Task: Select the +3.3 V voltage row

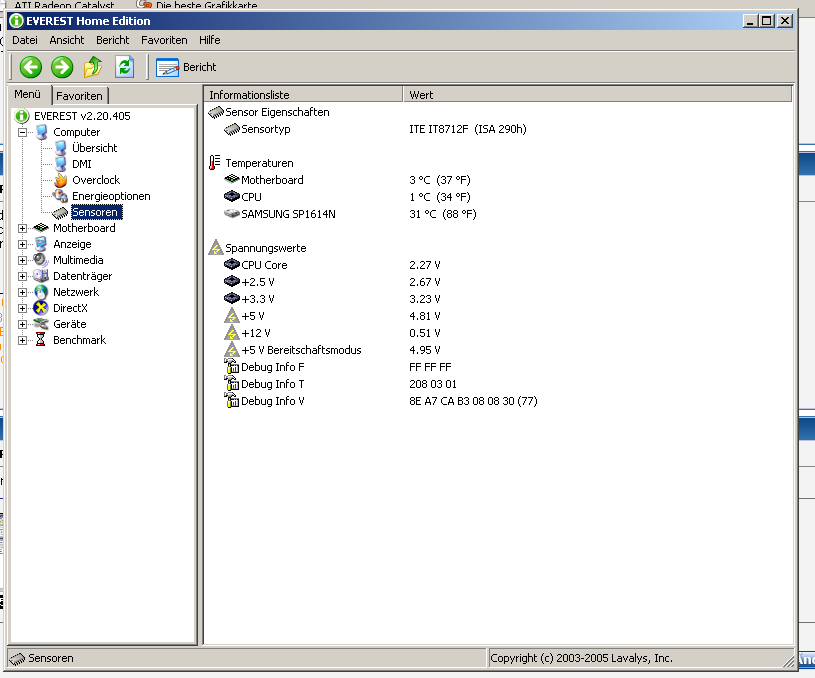Action: pyautogui.click(x=498, y=299)
